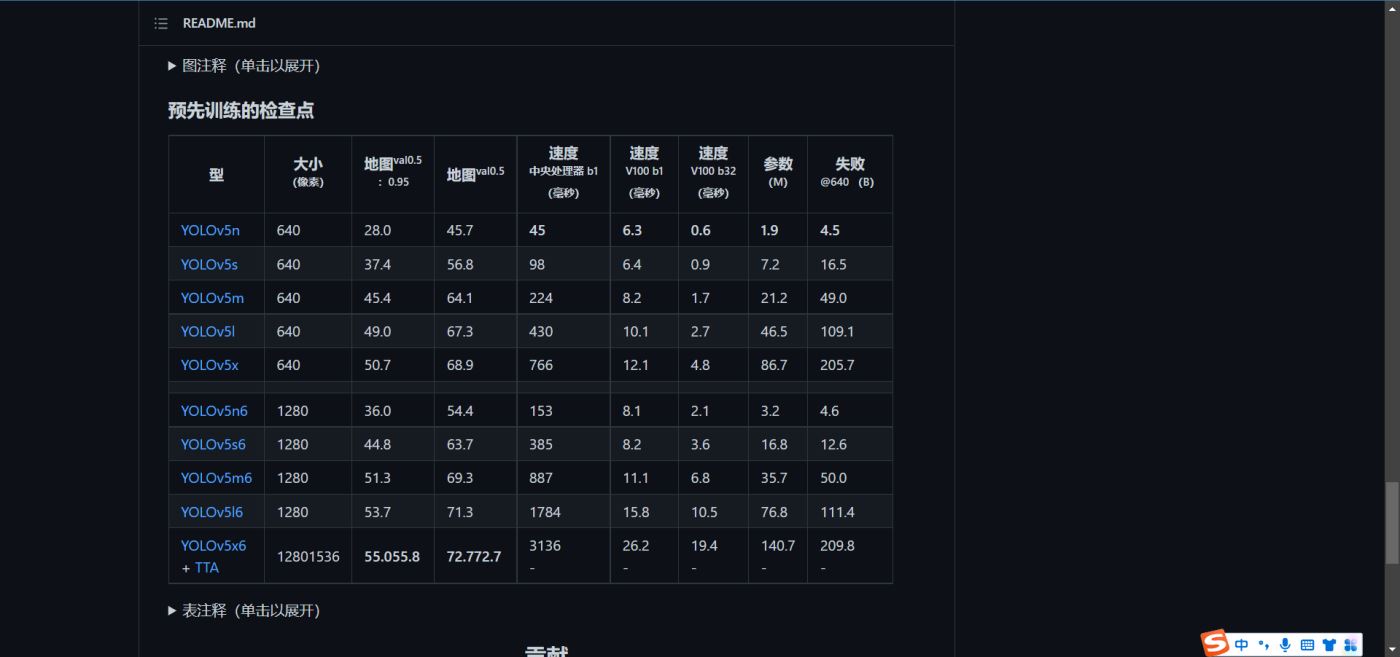Screen dimensions: 1400x657
Task: Expand the 图注释 collapsible section
Action: (x=244, y=66)
